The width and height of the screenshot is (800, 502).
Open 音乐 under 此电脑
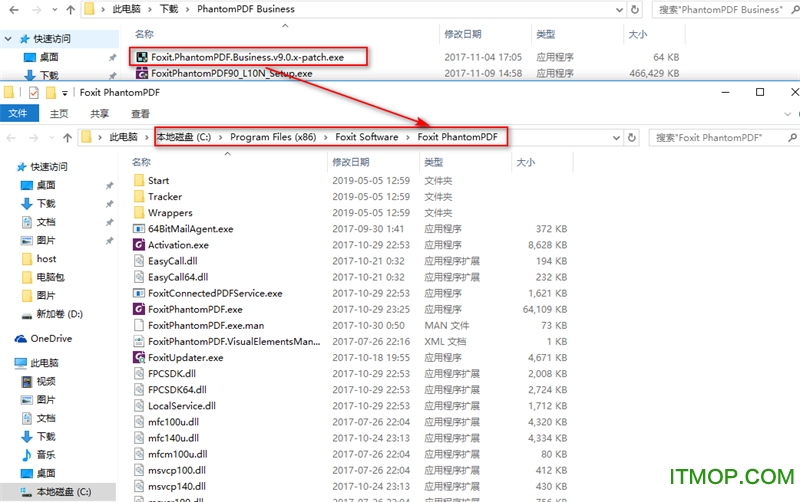pyautogui.click(x=46, y=455)
